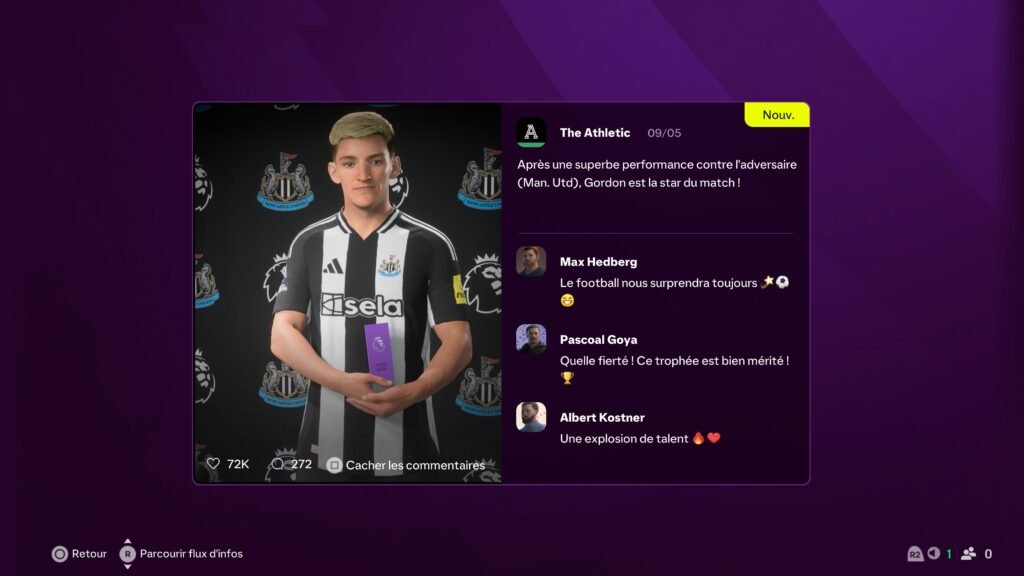Viewport: 1024px width, 576px height.
Task: Click the square button icon beside Cacher
Action: point(334,465)
